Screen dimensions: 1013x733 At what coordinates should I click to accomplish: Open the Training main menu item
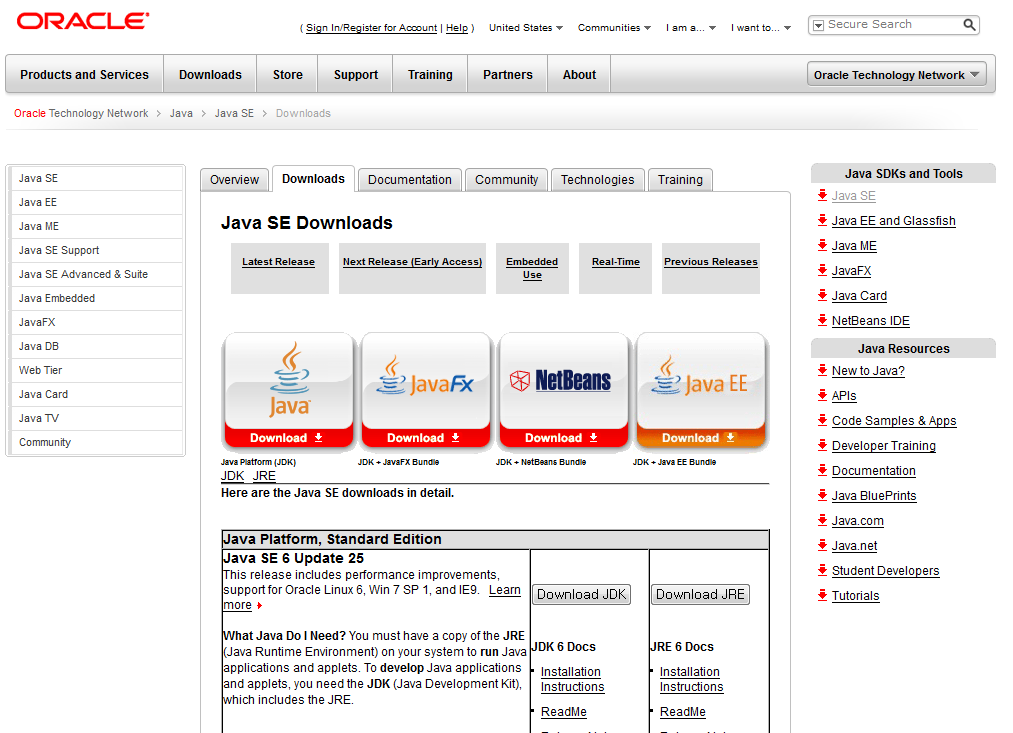tap(430, 74)
